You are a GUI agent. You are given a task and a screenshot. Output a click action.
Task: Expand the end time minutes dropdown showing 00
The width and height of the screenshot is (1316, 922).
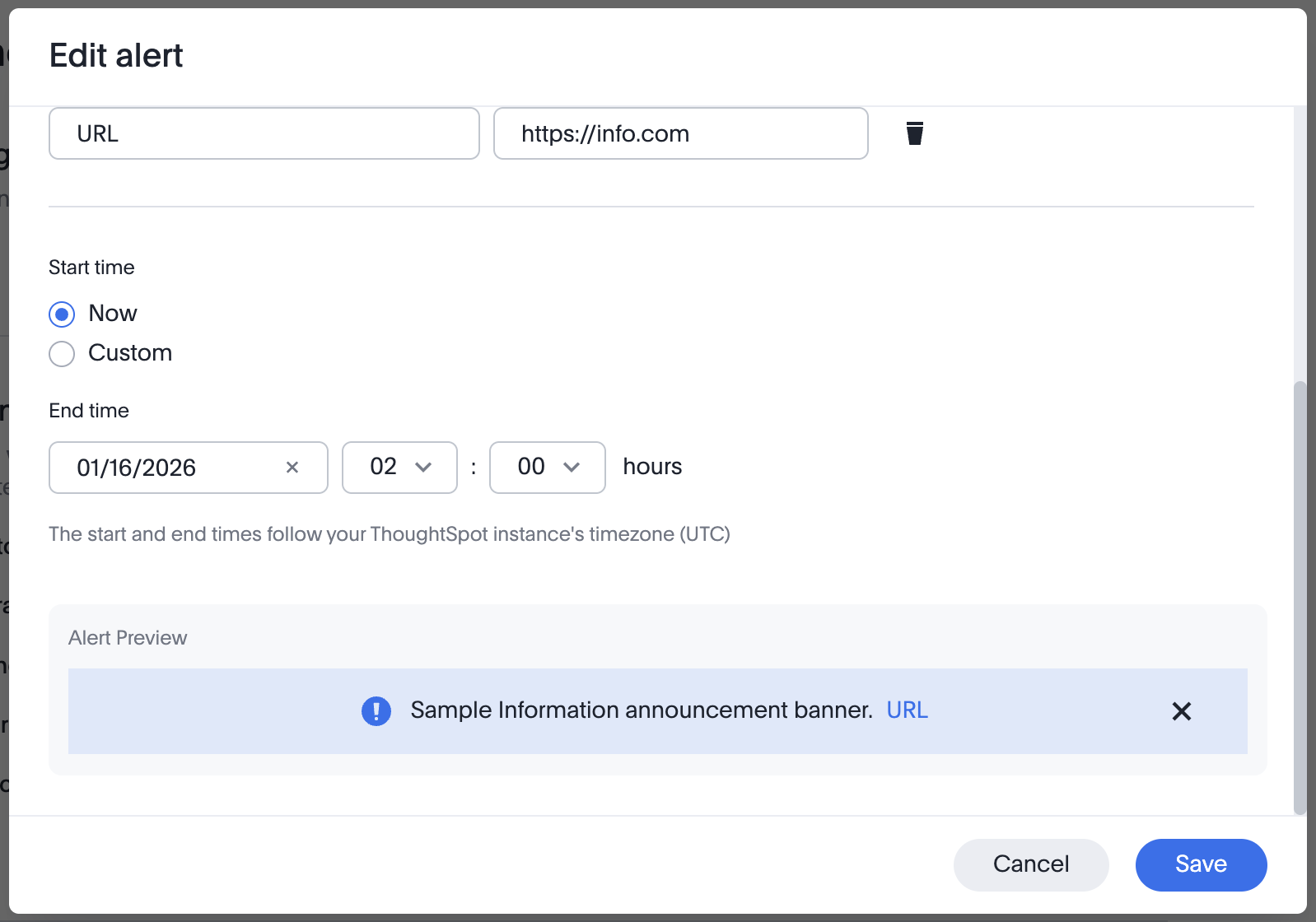548,468
